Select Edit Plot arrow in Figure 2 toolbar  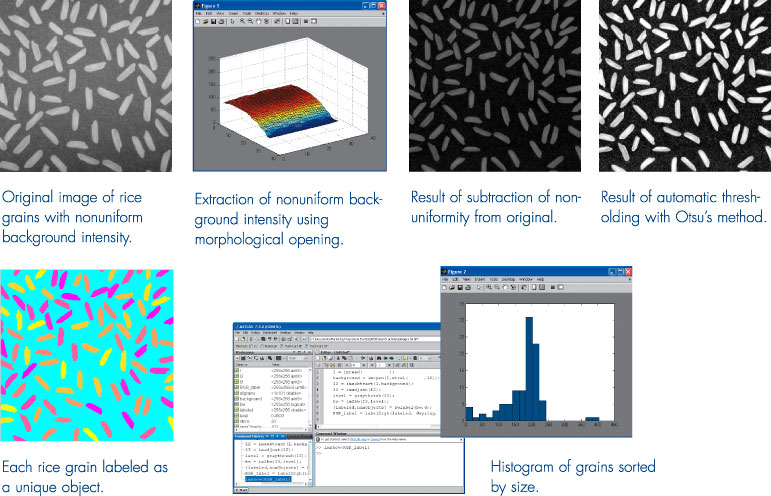point(479,288)
